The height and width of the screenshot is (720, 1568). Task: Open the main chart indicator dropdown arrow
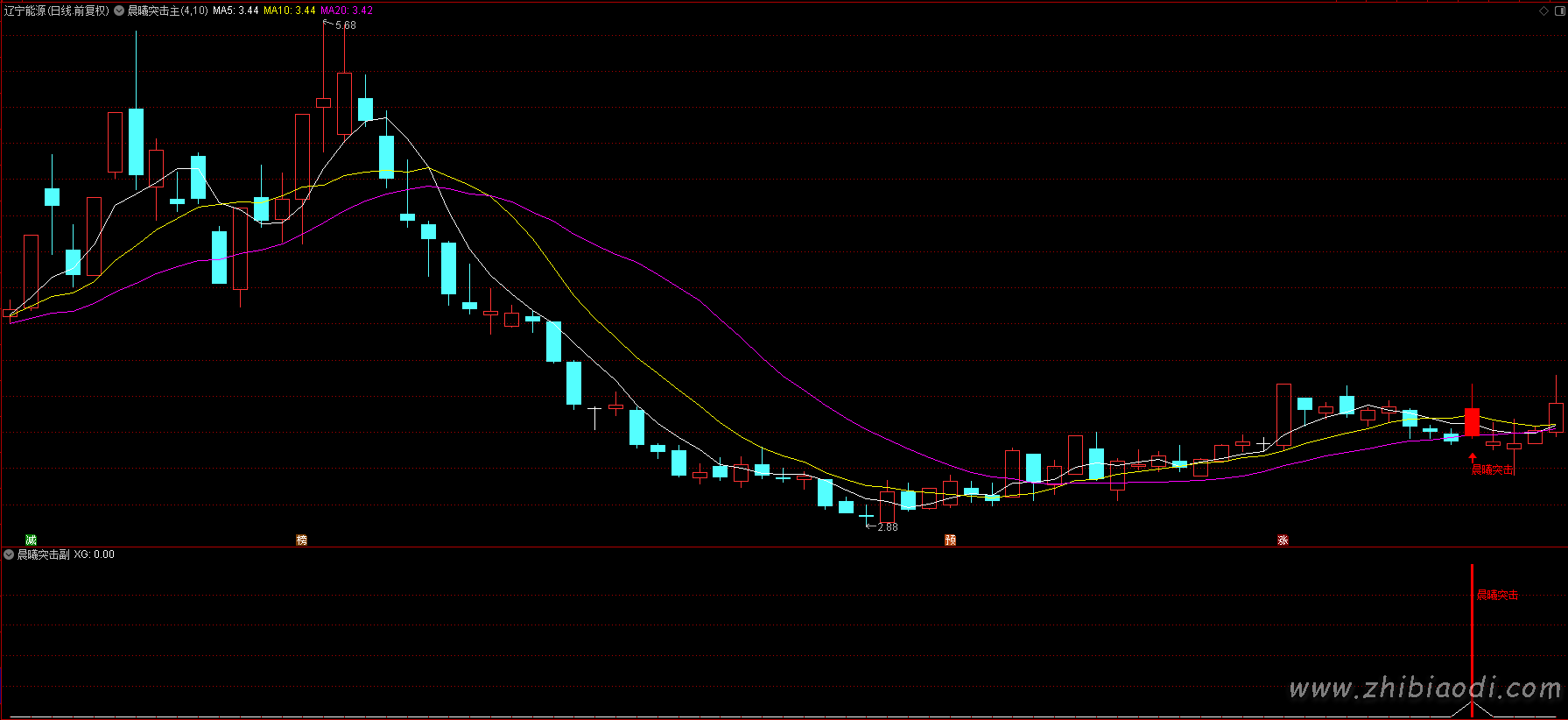[x=119, y=11]
